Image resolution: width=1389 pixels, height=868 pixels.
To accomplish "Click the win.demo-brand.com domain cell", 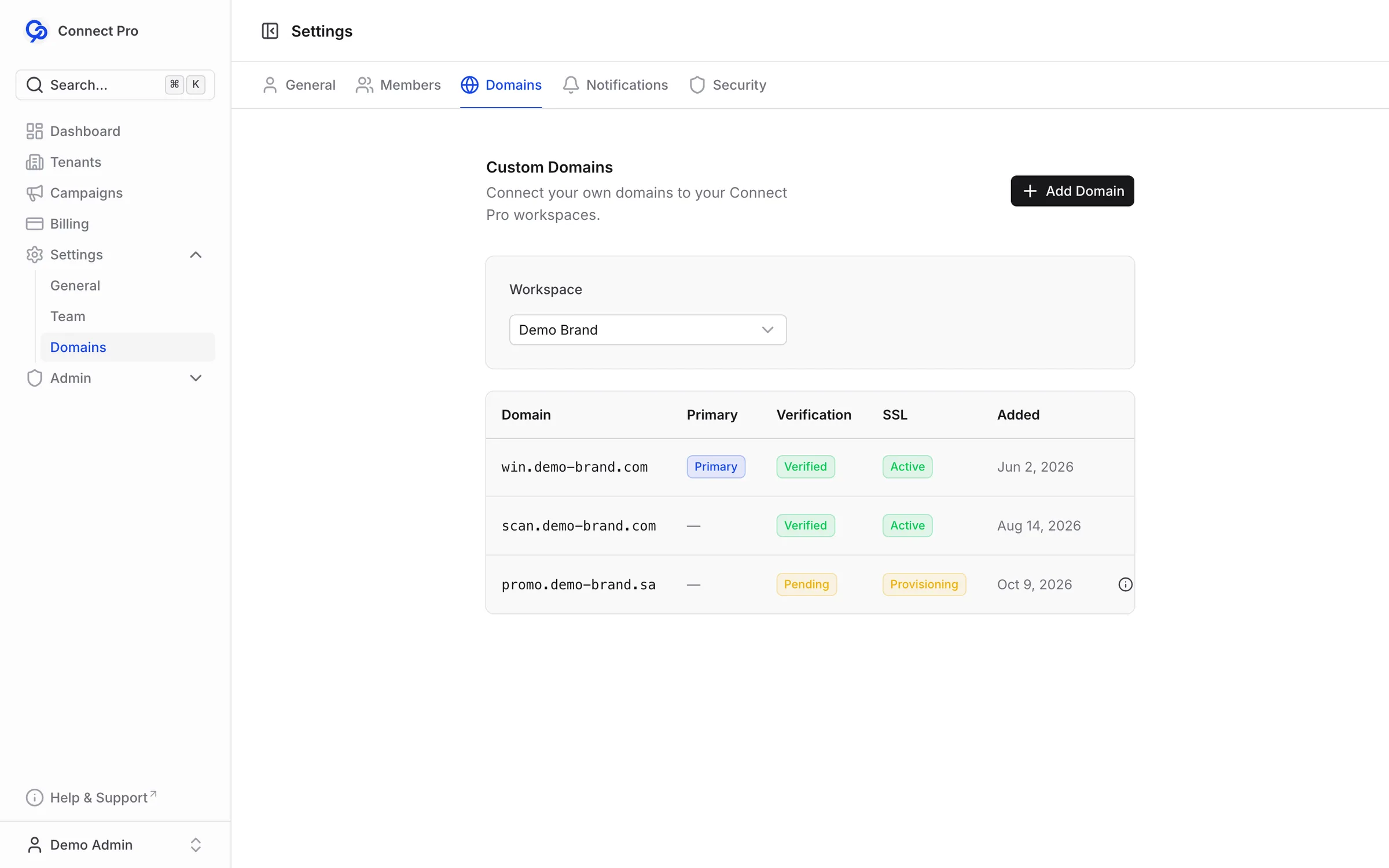I will click(574, 467).
